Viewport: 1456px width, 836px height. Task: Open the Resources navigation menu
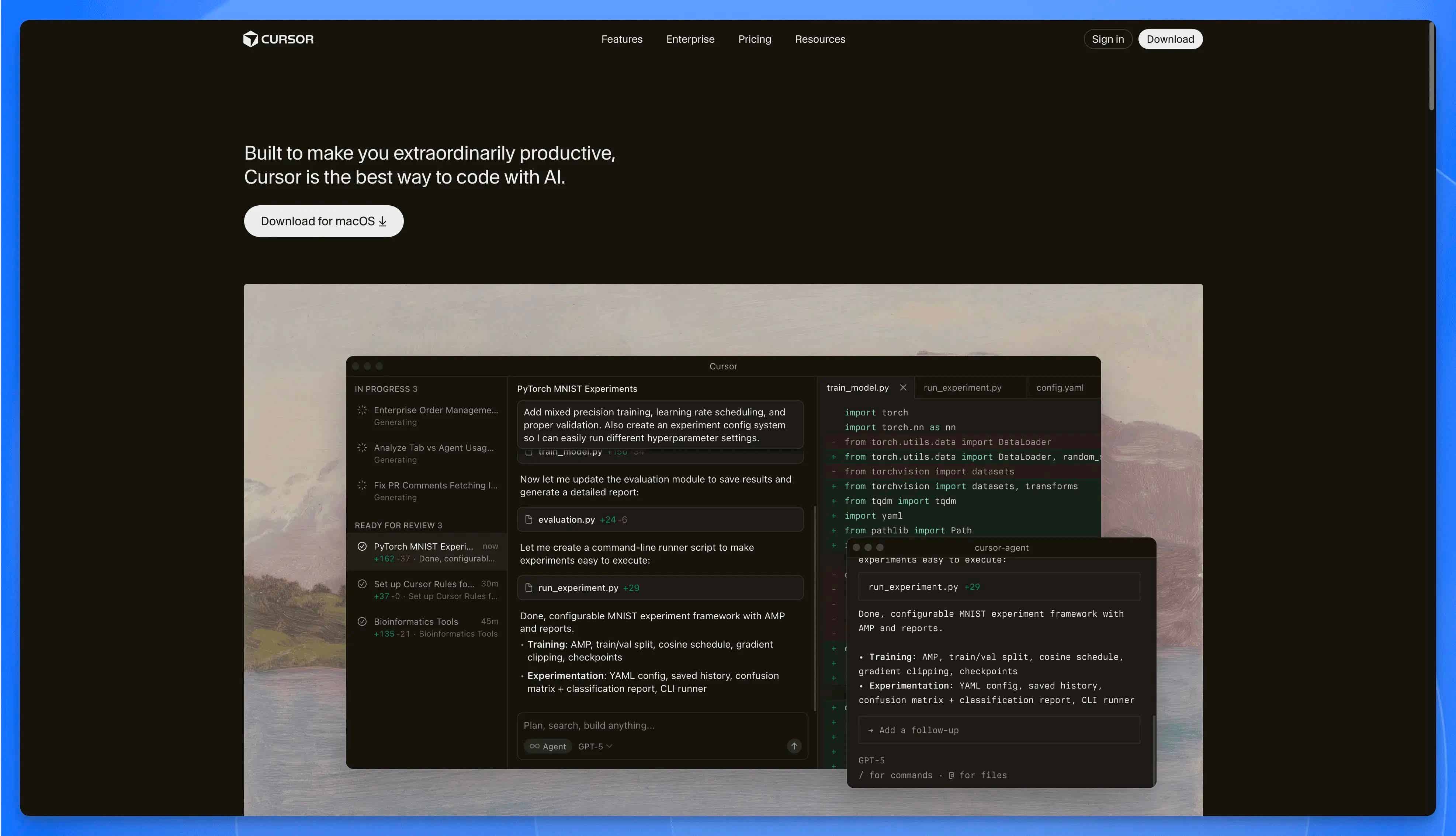point(819,39)
